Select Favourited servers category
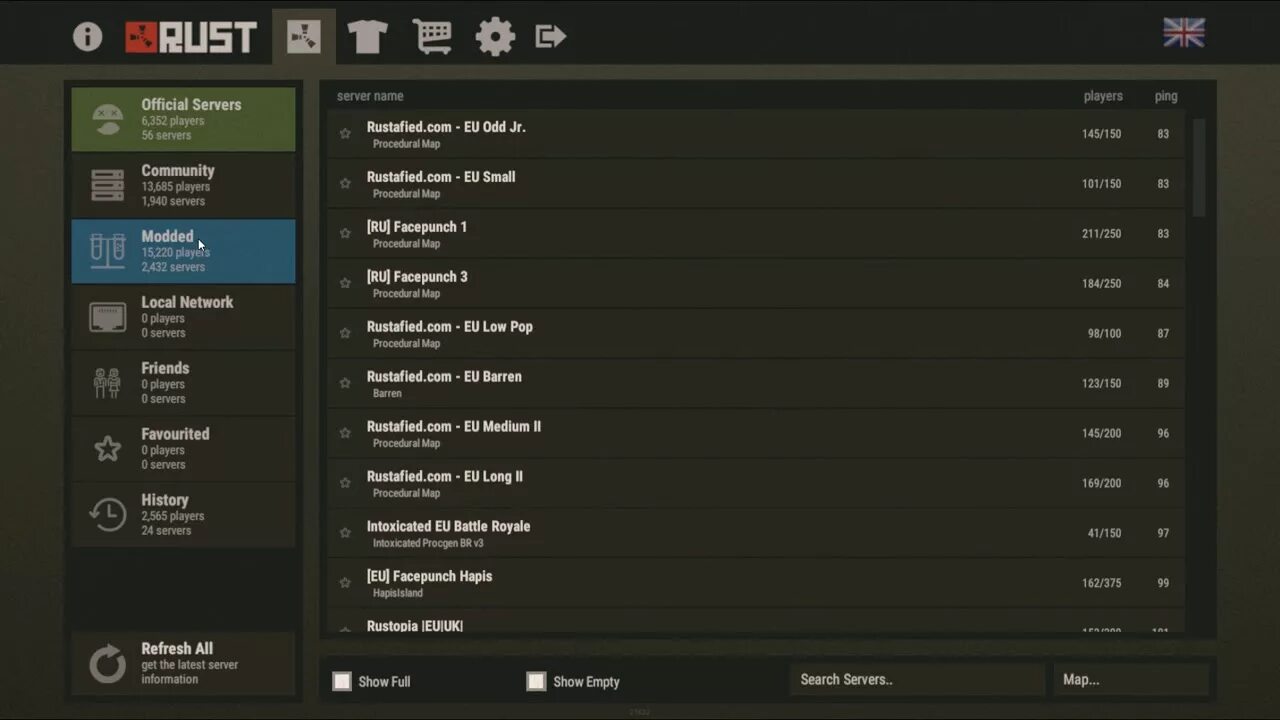 tap(183, 449)
